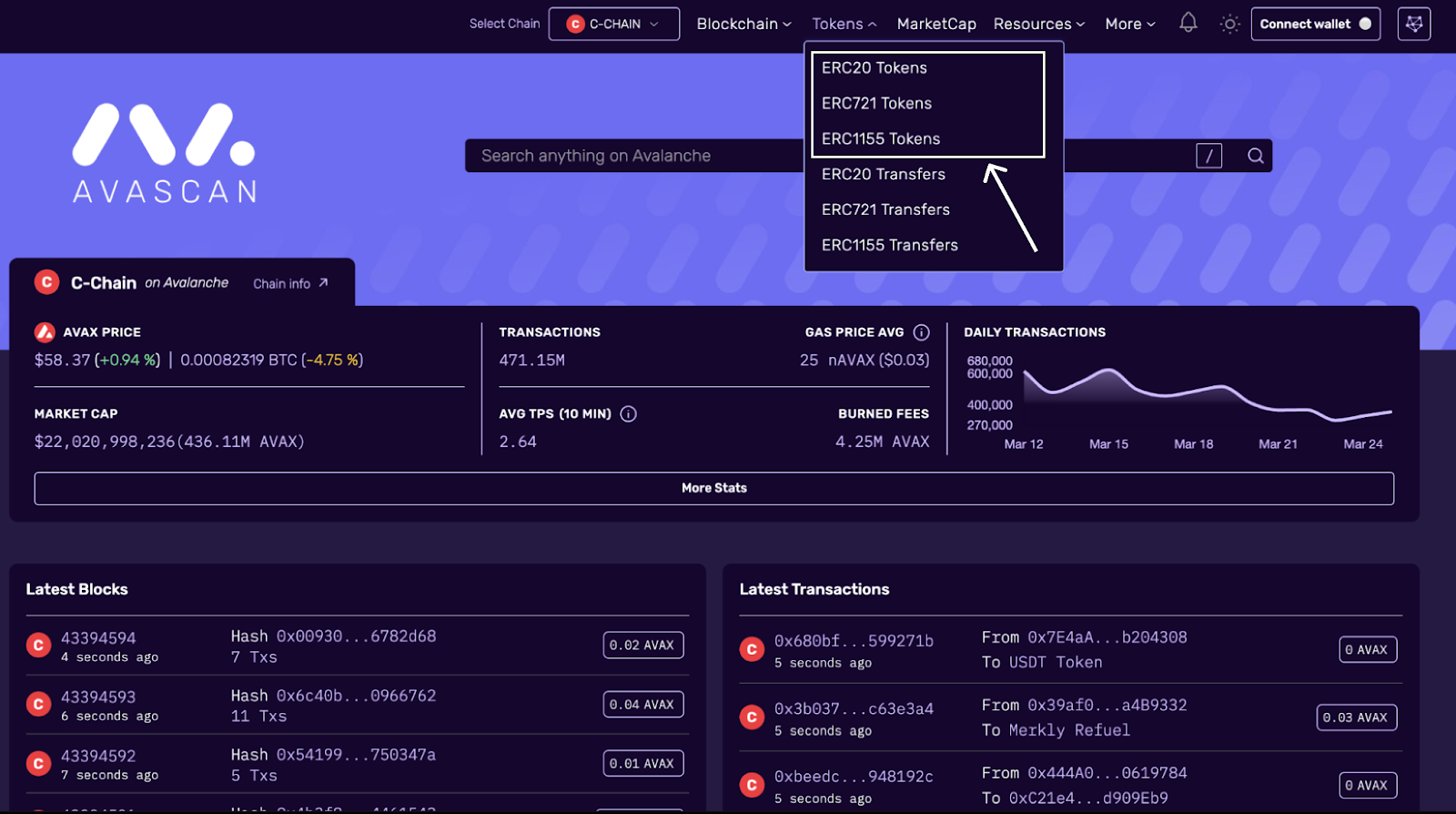Click chain icon for block 43394593
The image size is (1456, 814).
point(38,705)
